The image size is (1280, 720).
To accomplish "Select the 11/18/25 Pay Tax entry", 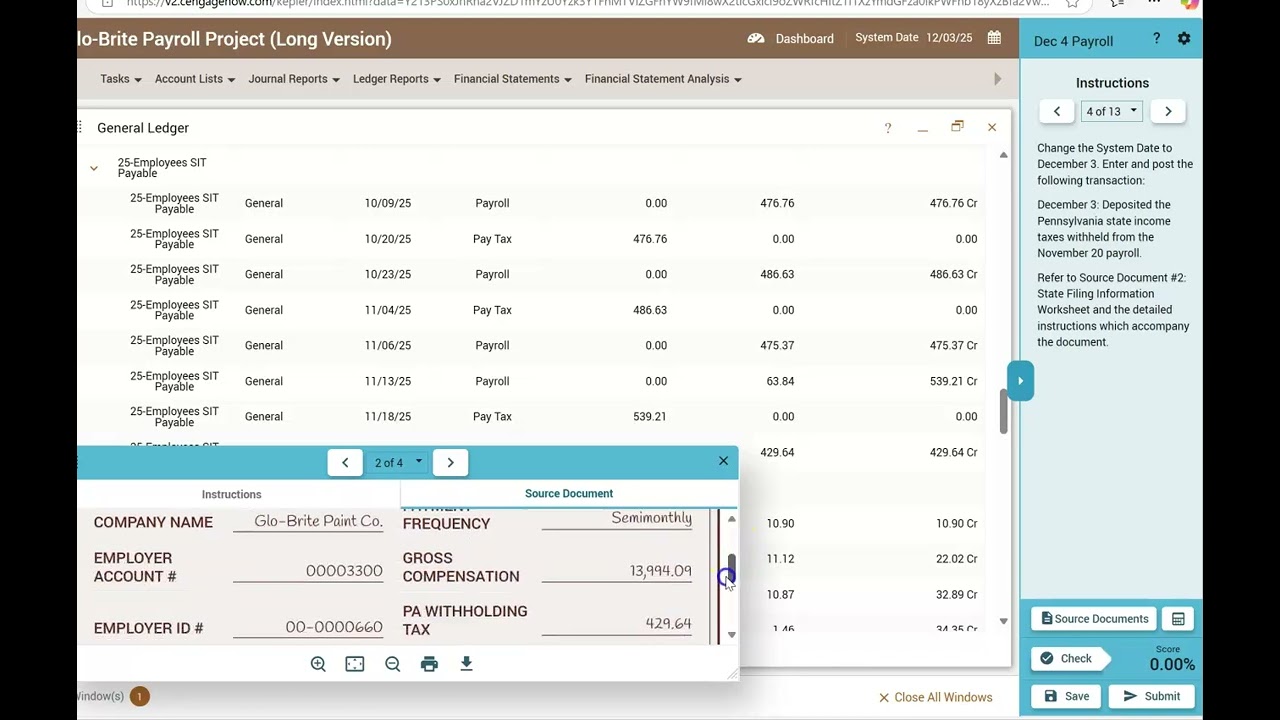I will tap(531, 416).
